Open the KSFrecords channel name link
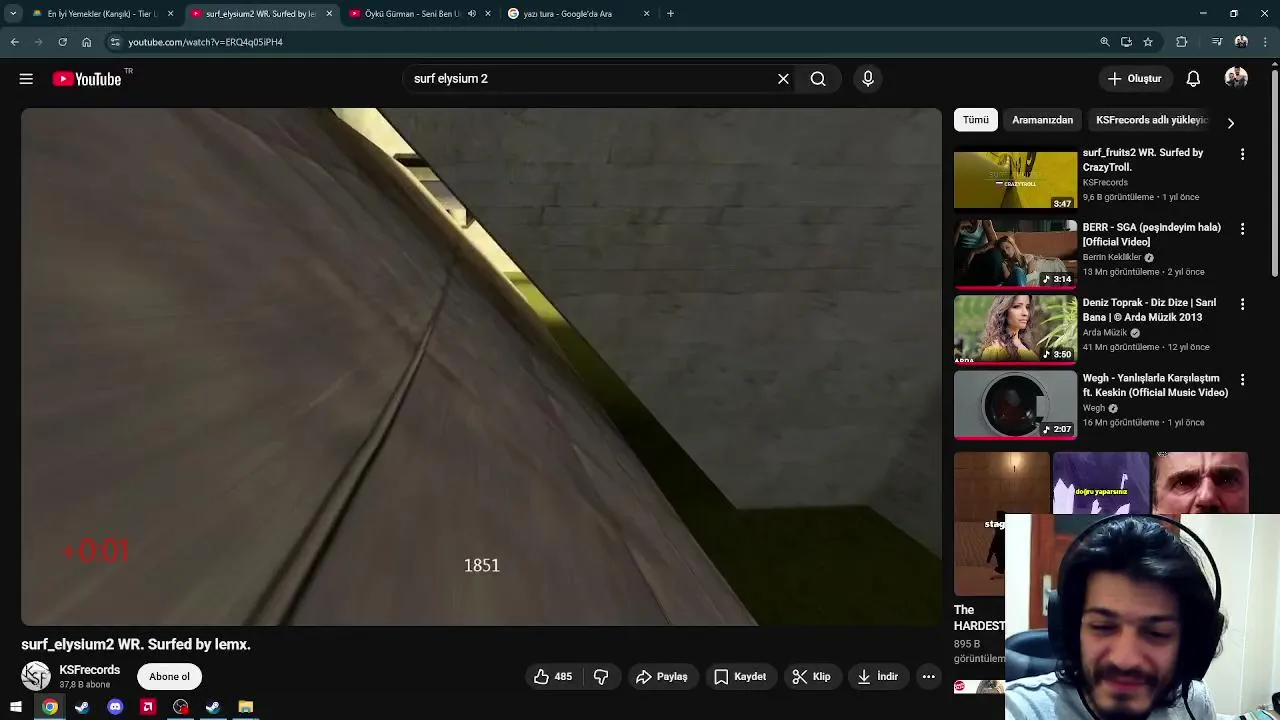1280x720 pixels. coord(89,670)
